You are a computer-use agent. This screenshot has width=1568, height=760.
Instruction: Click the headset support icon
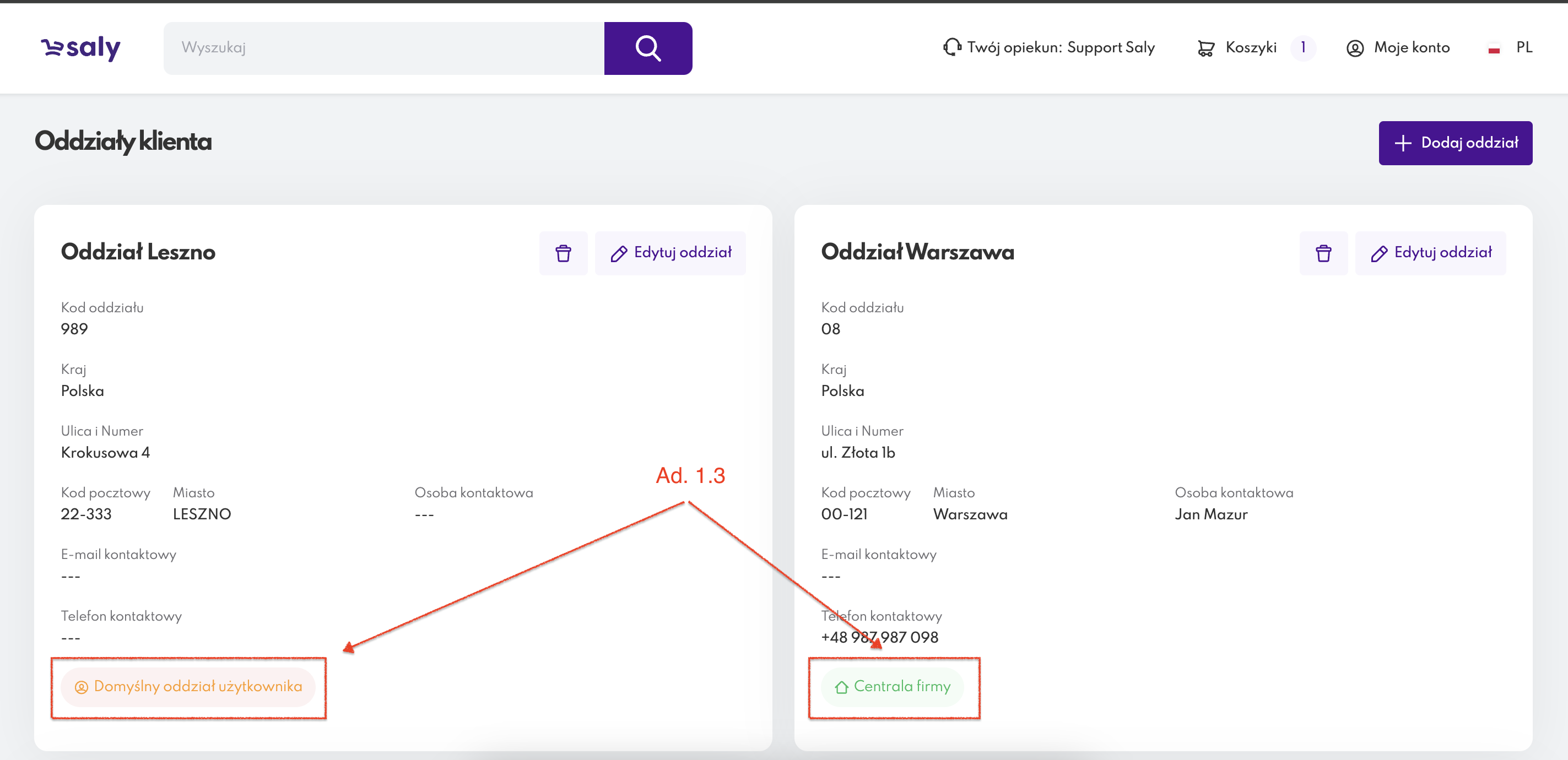pos(951,47)
